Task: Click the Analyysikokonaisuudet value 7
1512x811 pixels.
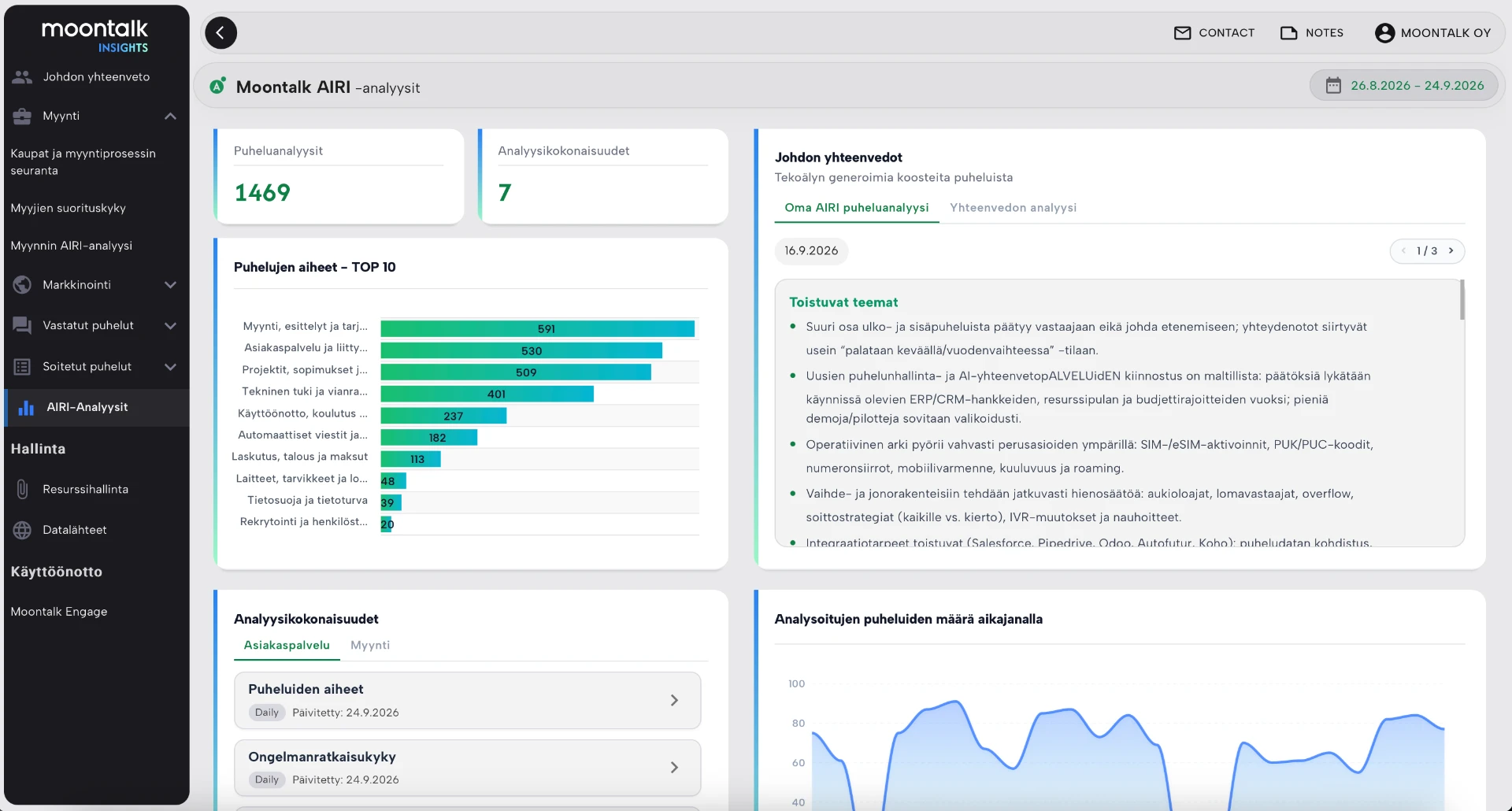Action: pyautogui.click(x=505, y=193)
